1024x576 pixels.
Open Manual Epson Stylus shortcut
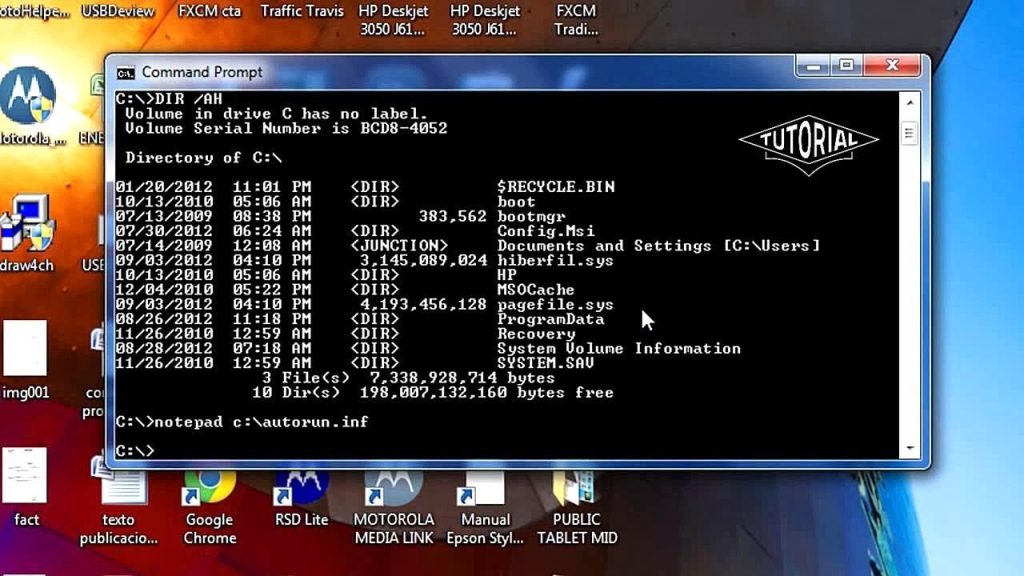[x=485, y=507]
